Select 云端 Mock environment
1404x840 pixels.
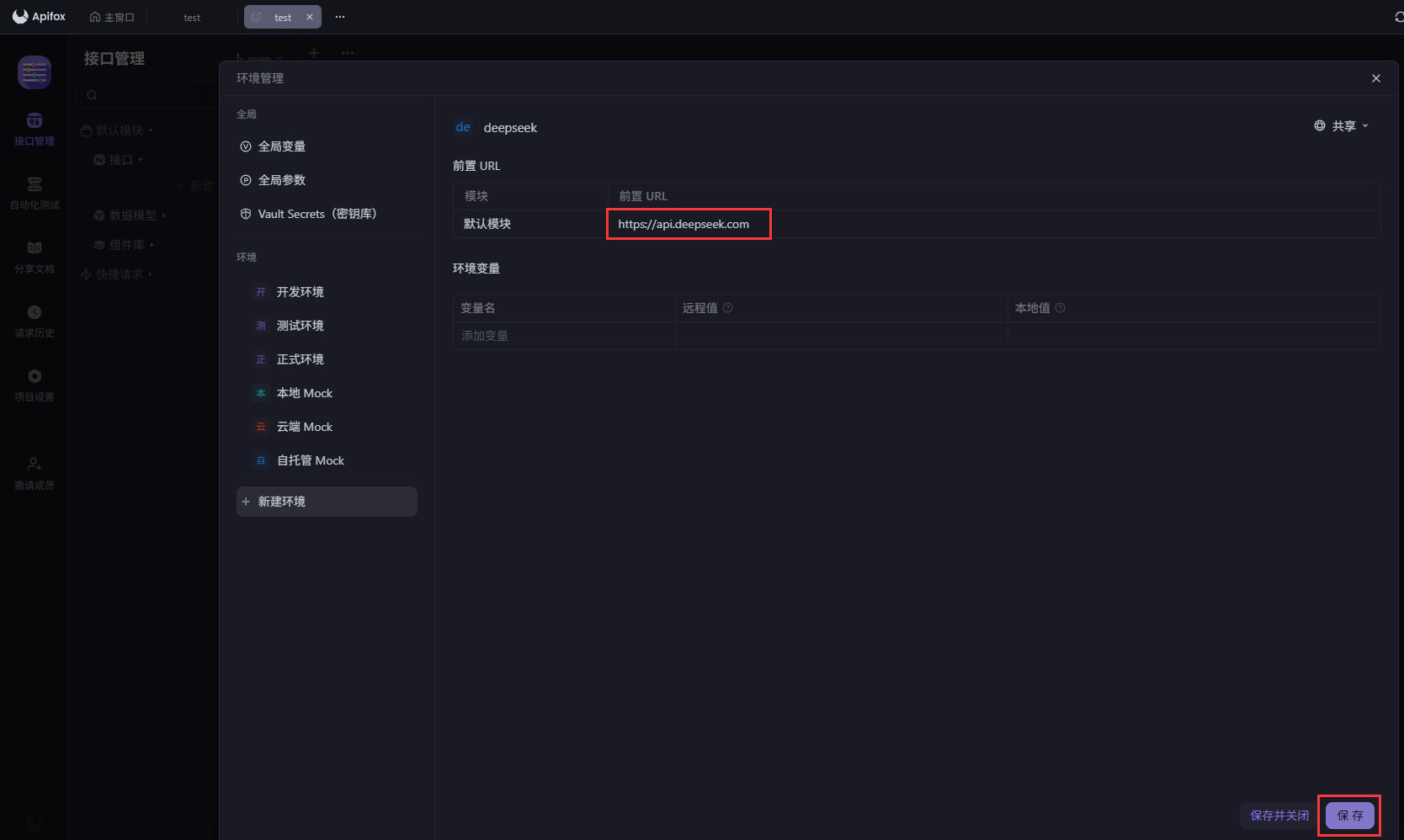pyautogui.click(x=327, y=427)
